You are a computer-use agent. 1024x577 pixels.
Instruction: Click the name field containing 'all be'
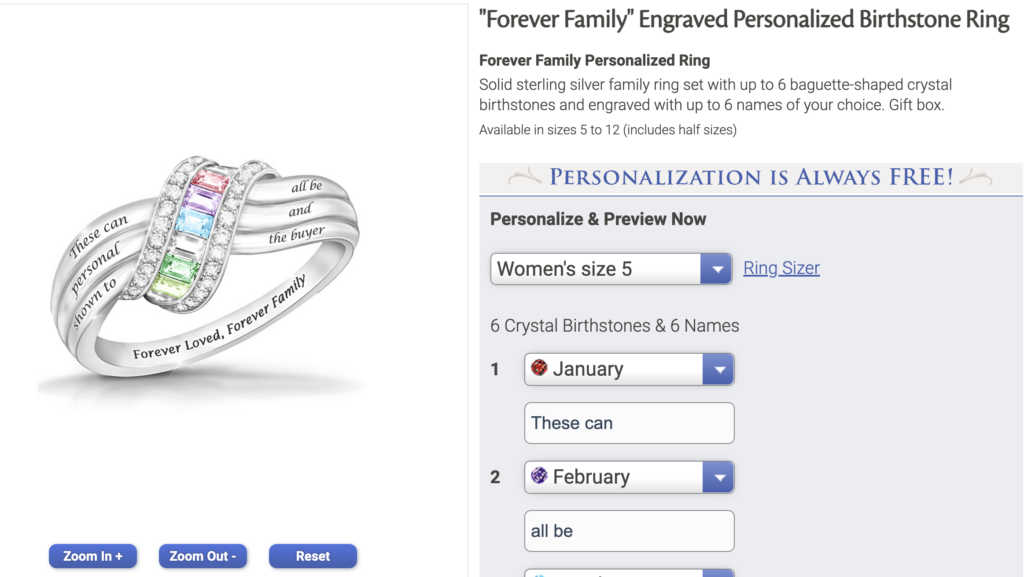[629, 530]
